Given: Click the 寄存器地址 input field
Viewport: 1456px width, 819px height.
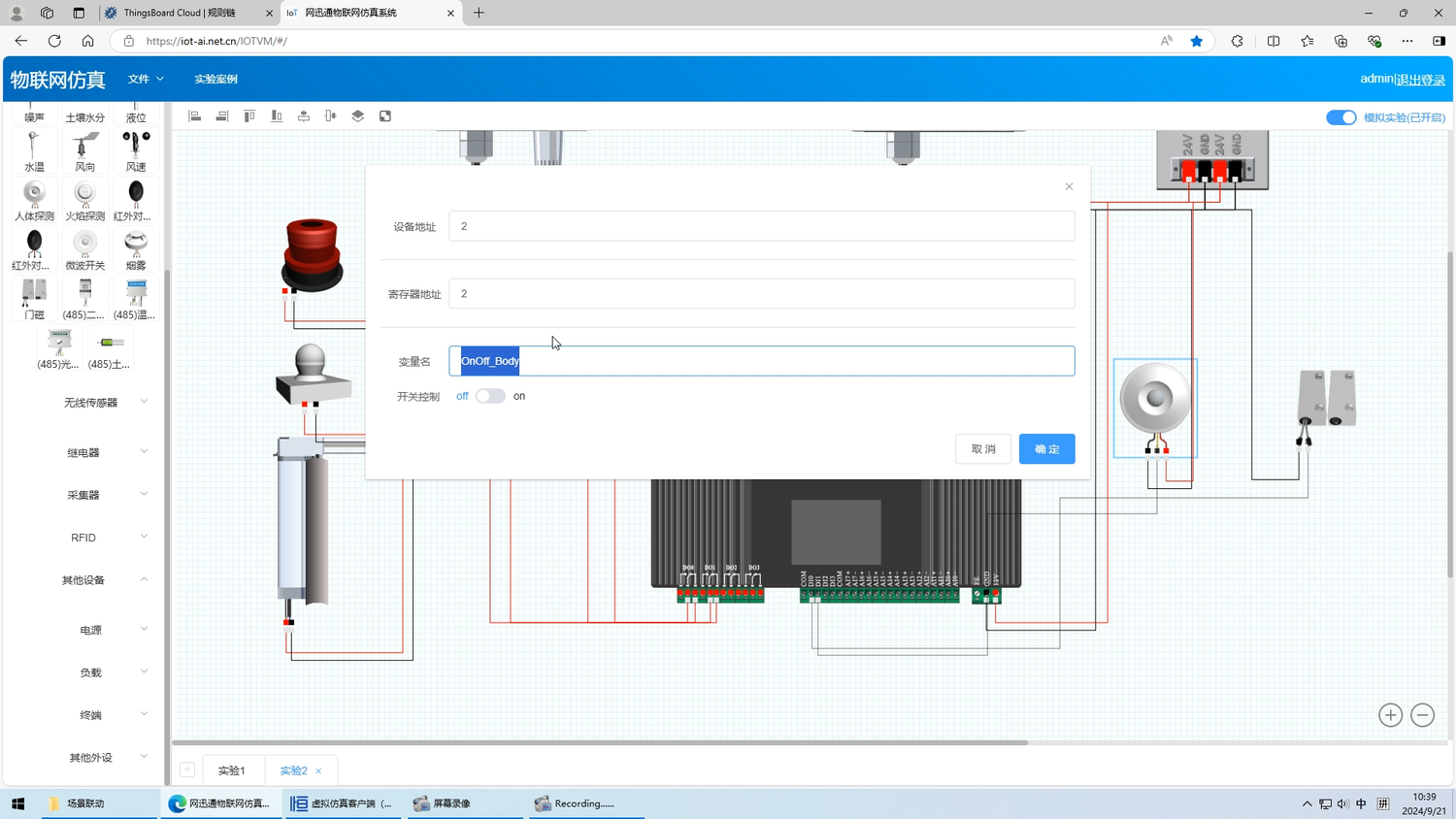Looking at the screenshot, I should click(x=761, y=294).
